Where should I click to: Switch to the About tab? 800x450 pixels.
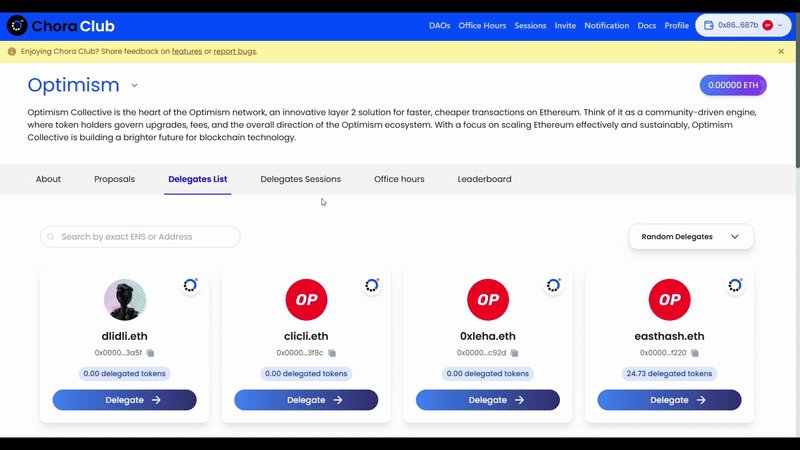48,179
